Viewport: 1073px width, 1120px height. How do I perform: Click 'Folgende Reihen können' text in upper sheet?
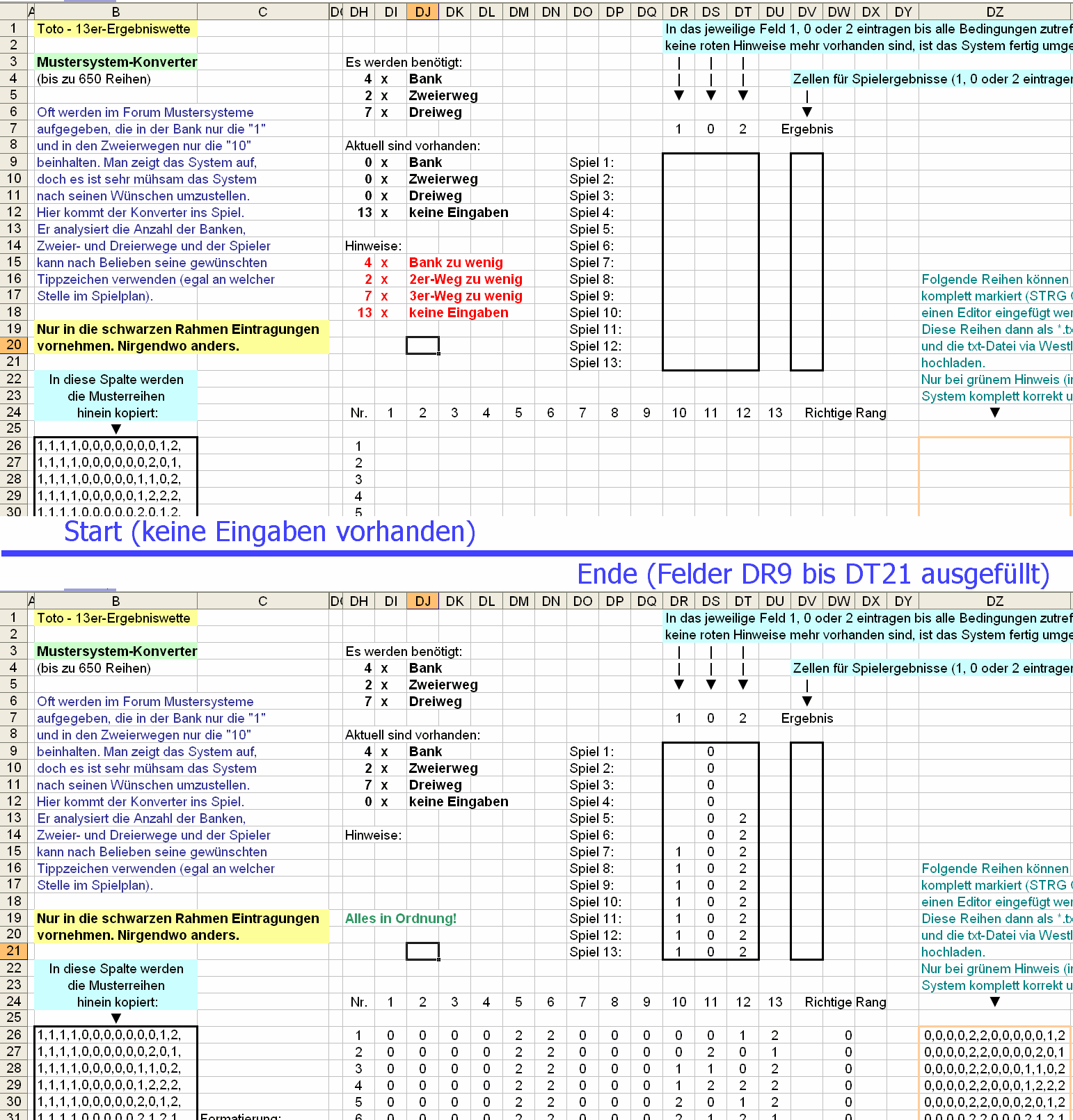pyautogui.click(x=995, y=279)
